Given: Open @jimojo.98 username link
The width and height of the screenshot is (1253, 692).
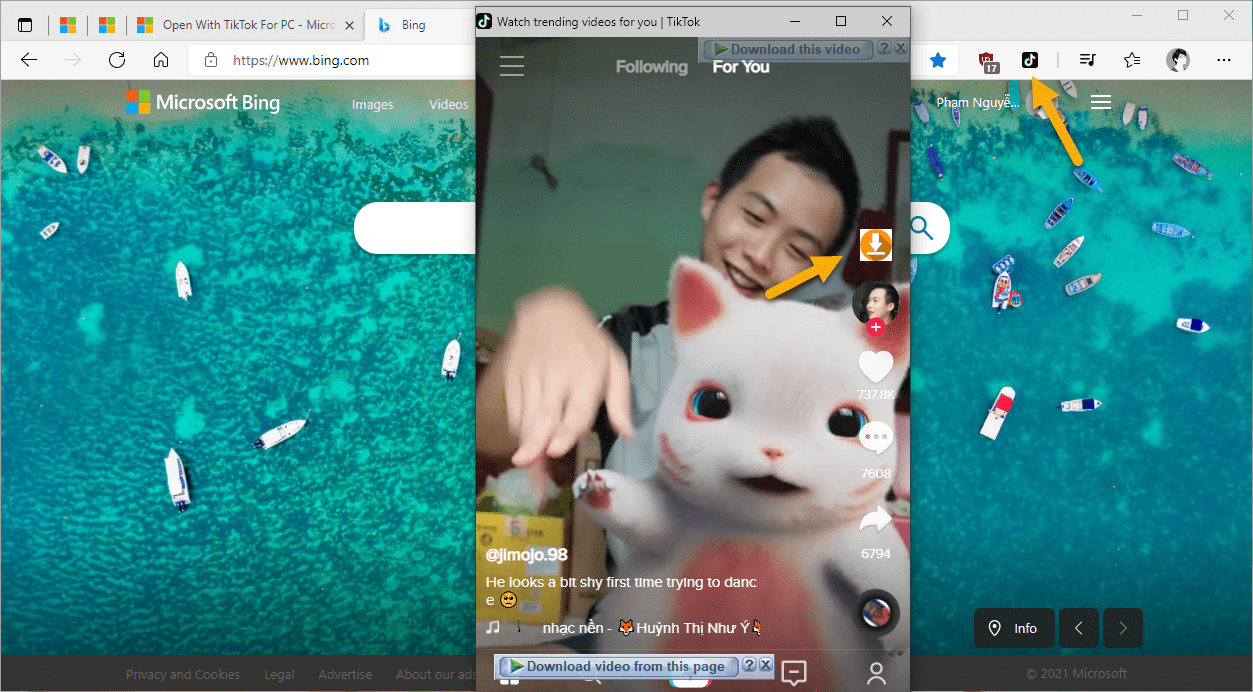Looking at the screenshot, I should [527, 555].
